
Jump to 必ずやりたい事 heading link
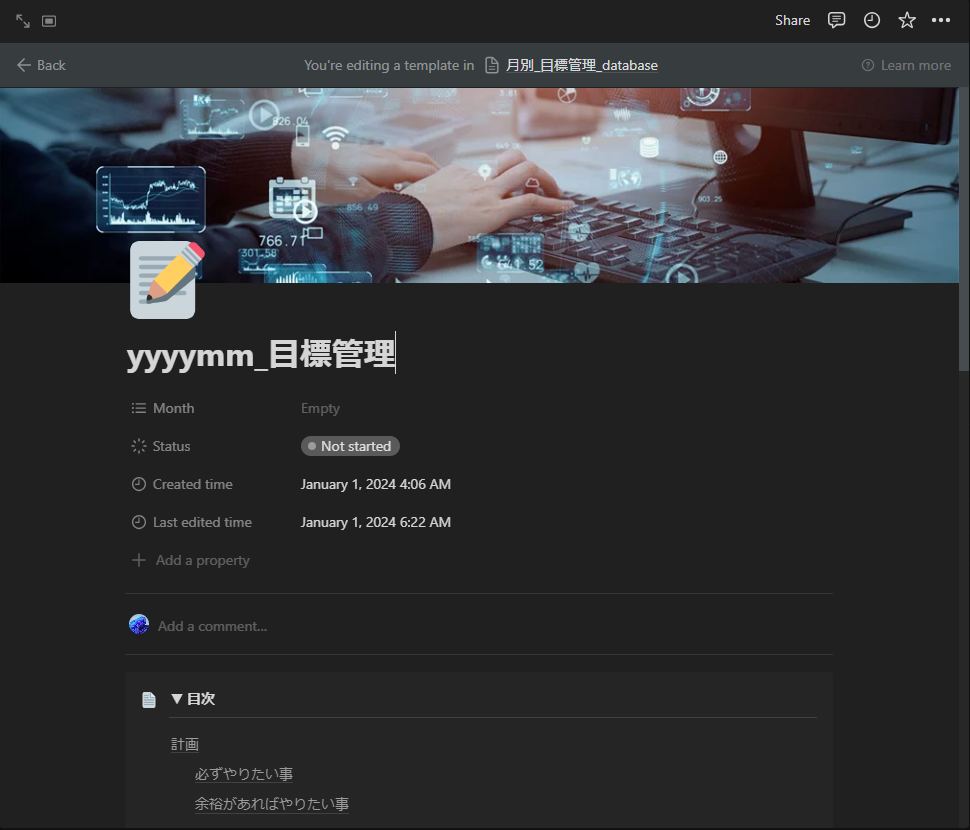tap(244, 774)
